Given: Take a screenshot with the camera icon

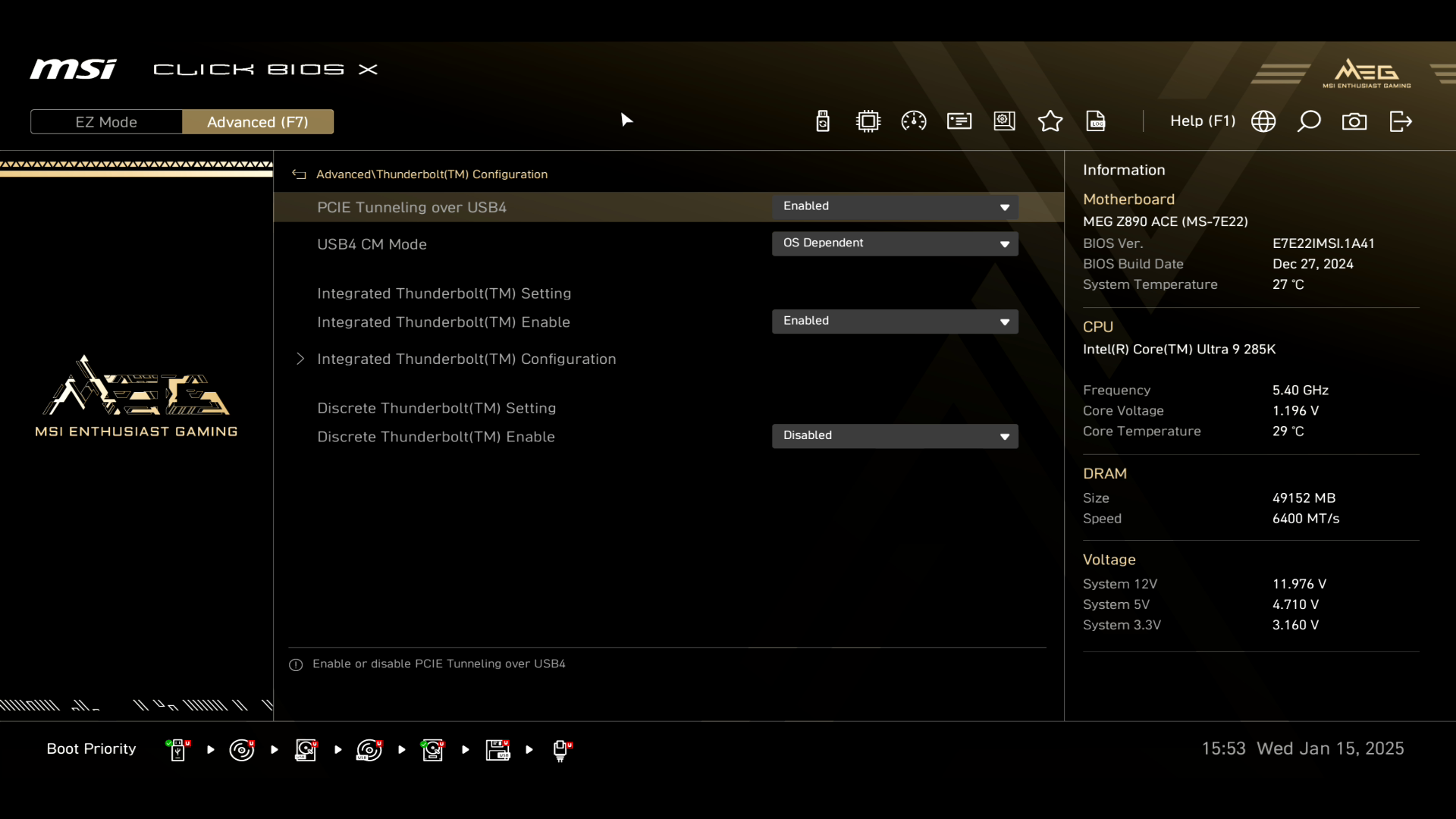Looking at the screenshot, I should (1354, 121).
